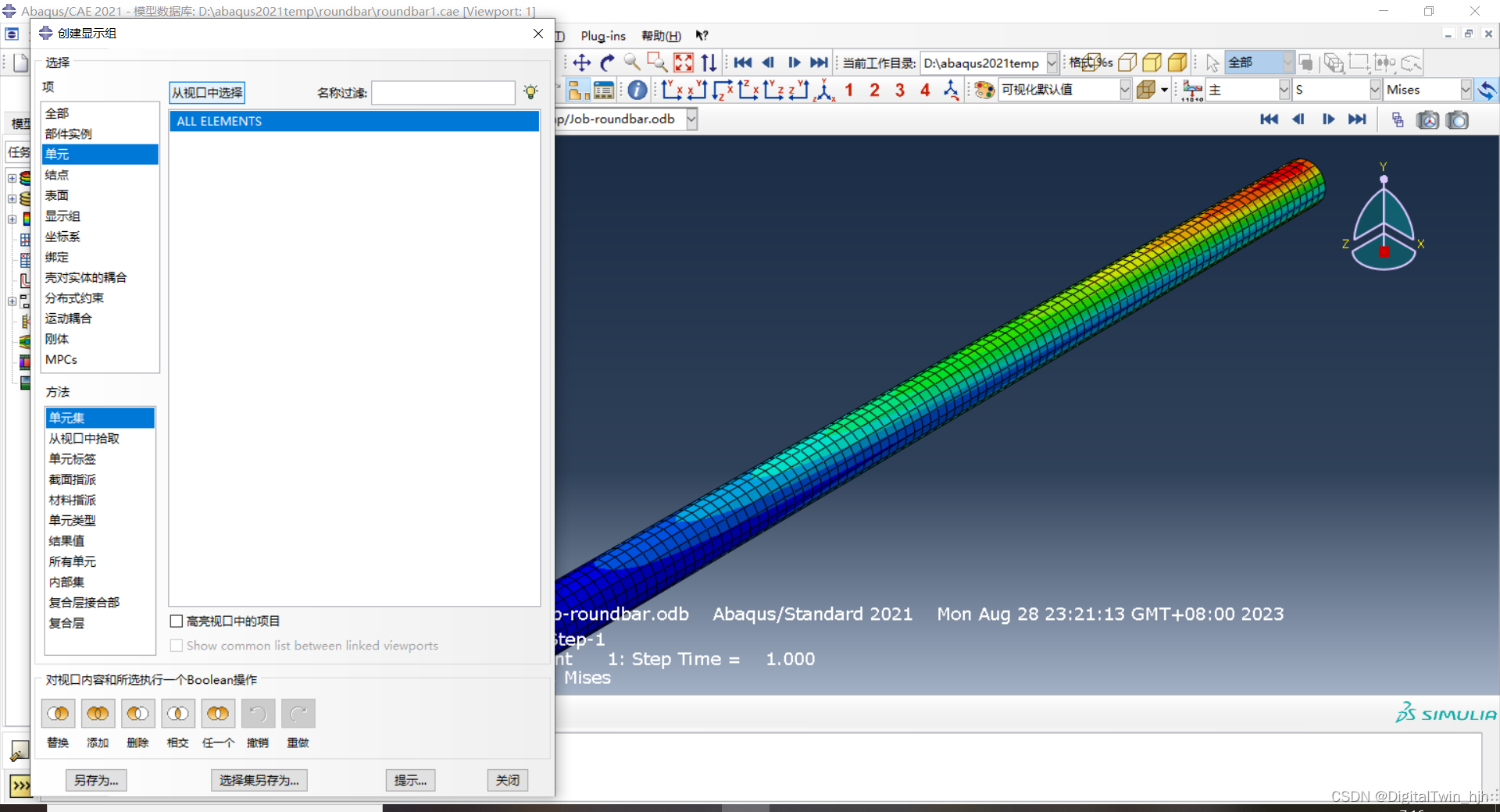The image size is (1500, 812).
Task: Click the linked viewports icon left of cameras
Action: click(1398, 119)
